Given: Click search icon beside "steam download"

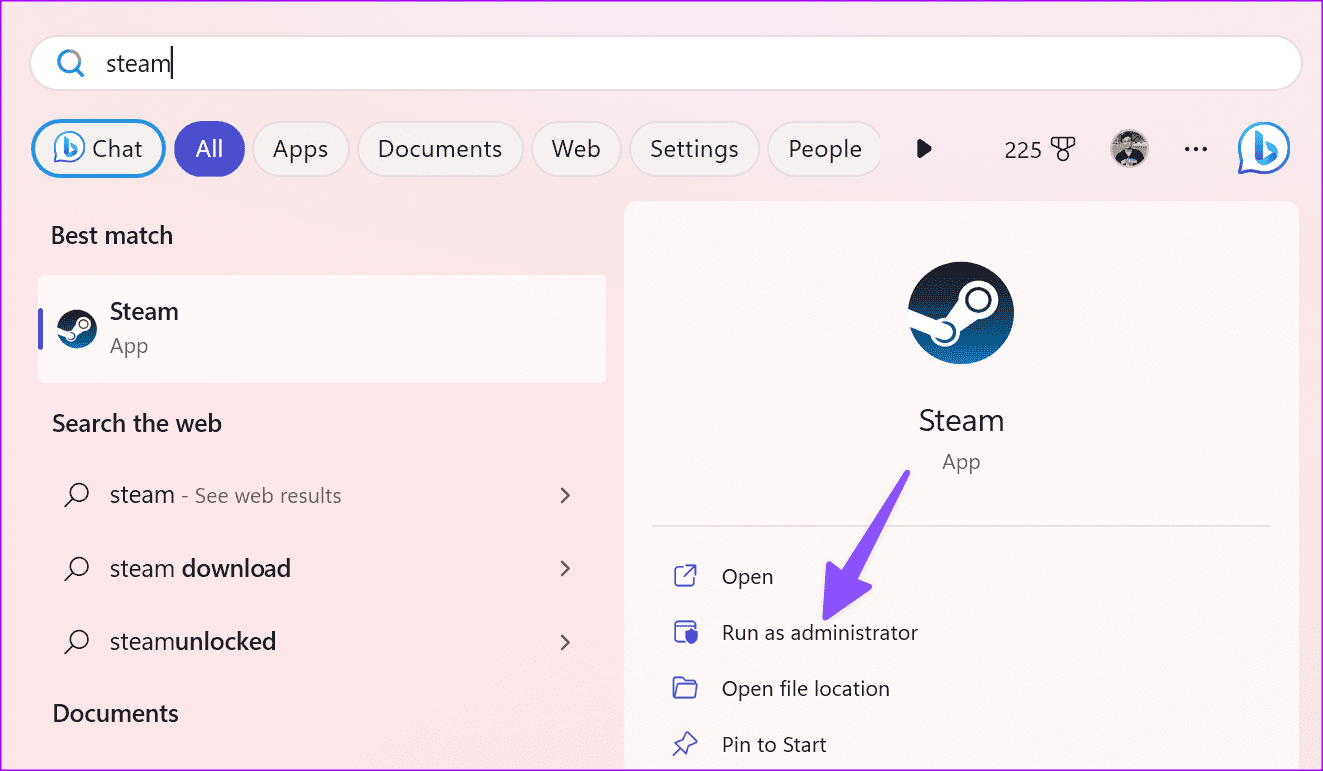Looking at the screenshot, I should coord(76,569).
